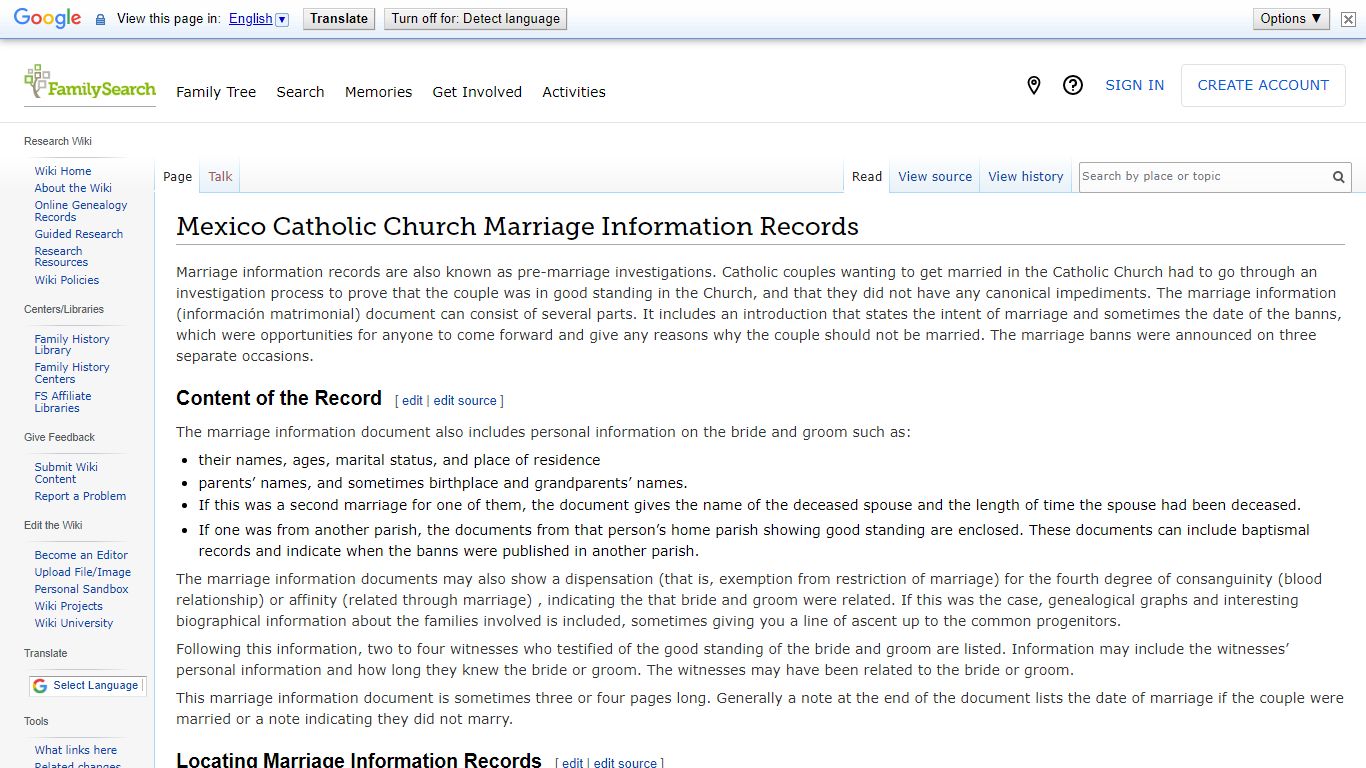Open the Select Language dropdown
This screenshot has width=1366, height=768.
click(x=88, y=686)
